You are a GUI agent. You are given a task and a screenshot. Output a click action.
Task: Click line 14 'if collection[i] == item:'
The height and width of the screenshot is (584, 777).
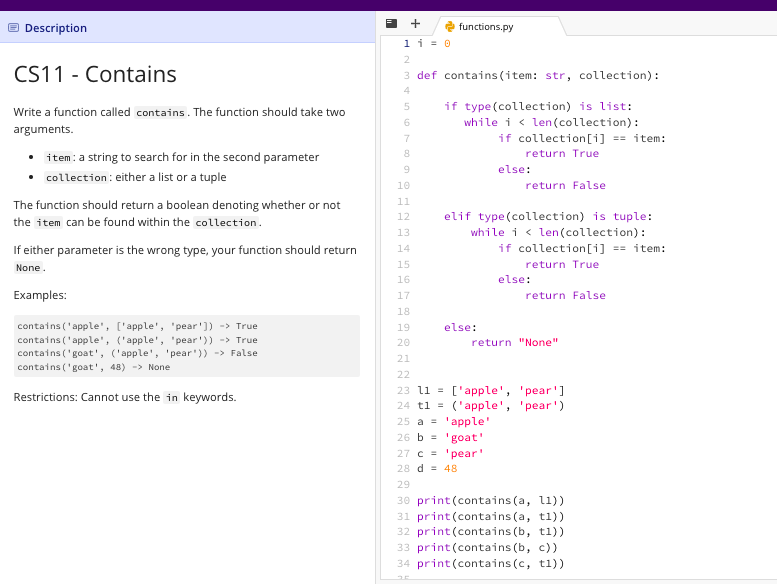(582, 248)
